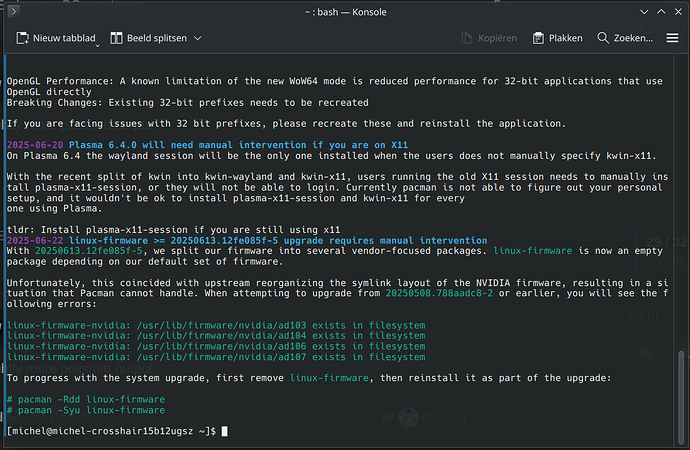Click the keep-below down arrow in title bar
The height and width of the screenshot is (450, 690).
tap(644, 12)
